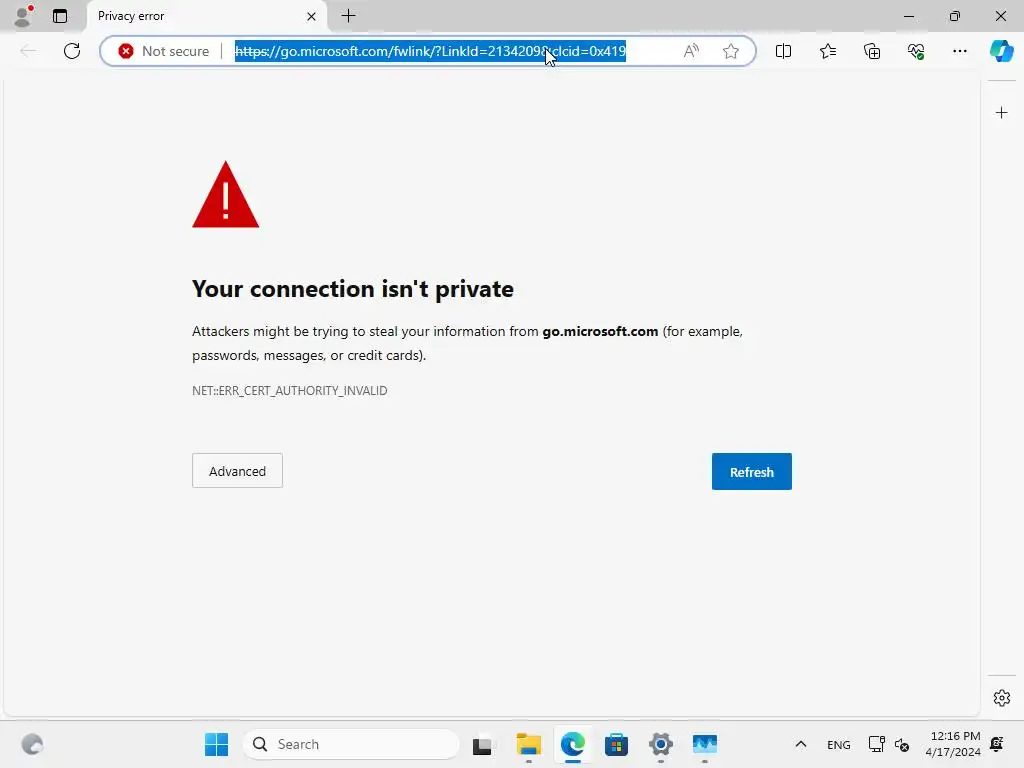This screenshot has width=1024, height=768.
Task: Open Task View from taskbar
Action: pyautogui.click(x=483, y=744)
